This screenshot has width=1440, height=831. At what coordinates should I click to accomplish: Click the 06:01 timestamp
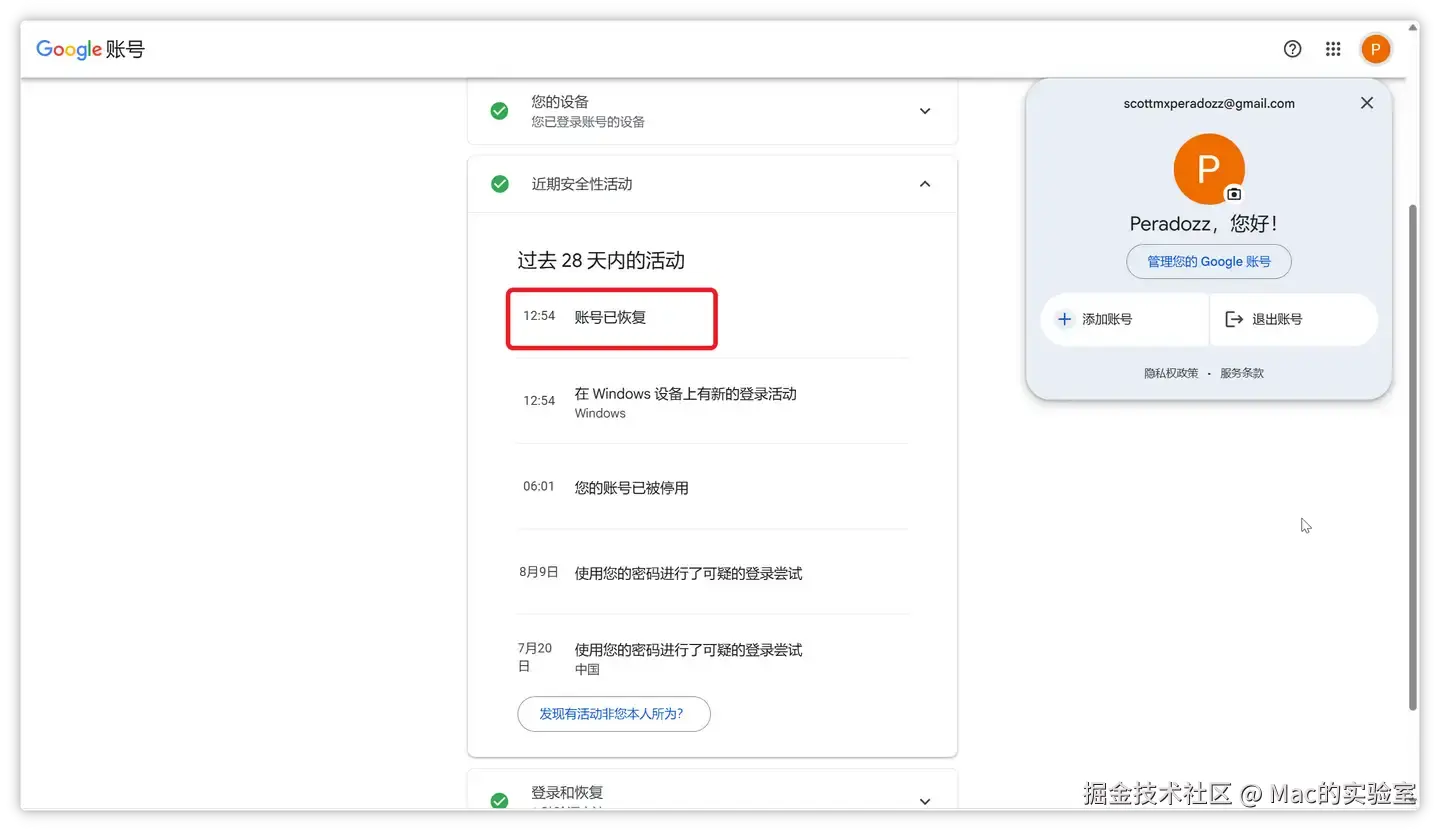click(538, 486)
